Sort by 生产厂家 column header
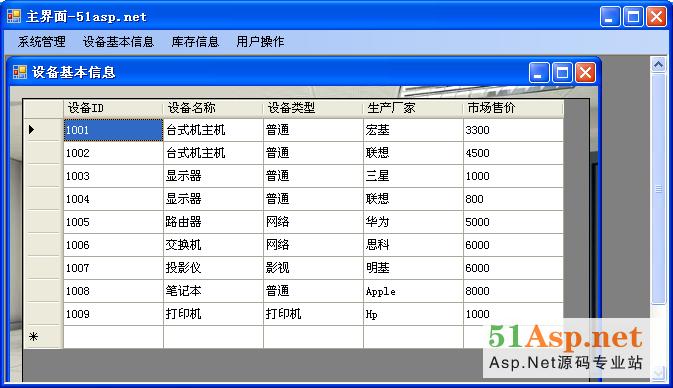 click(413, 108)
